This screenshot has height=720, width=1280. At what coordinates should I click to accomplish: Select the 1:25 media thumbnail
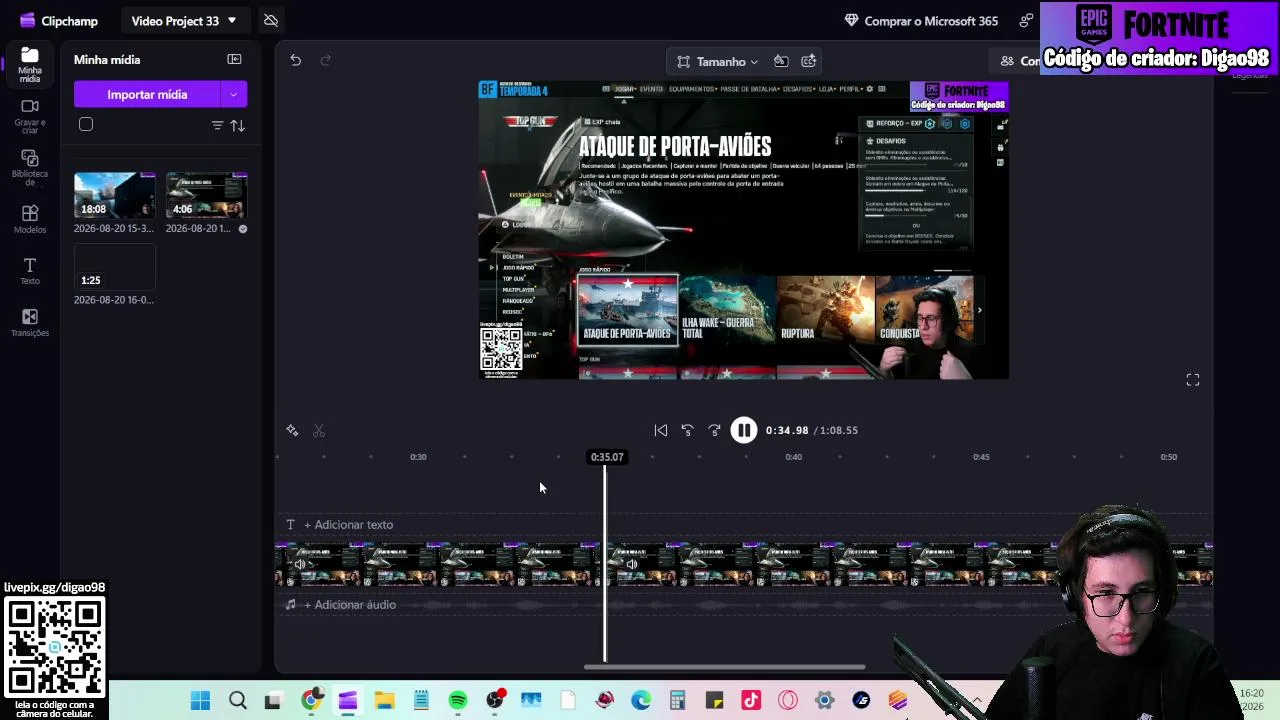click(114, 267)
